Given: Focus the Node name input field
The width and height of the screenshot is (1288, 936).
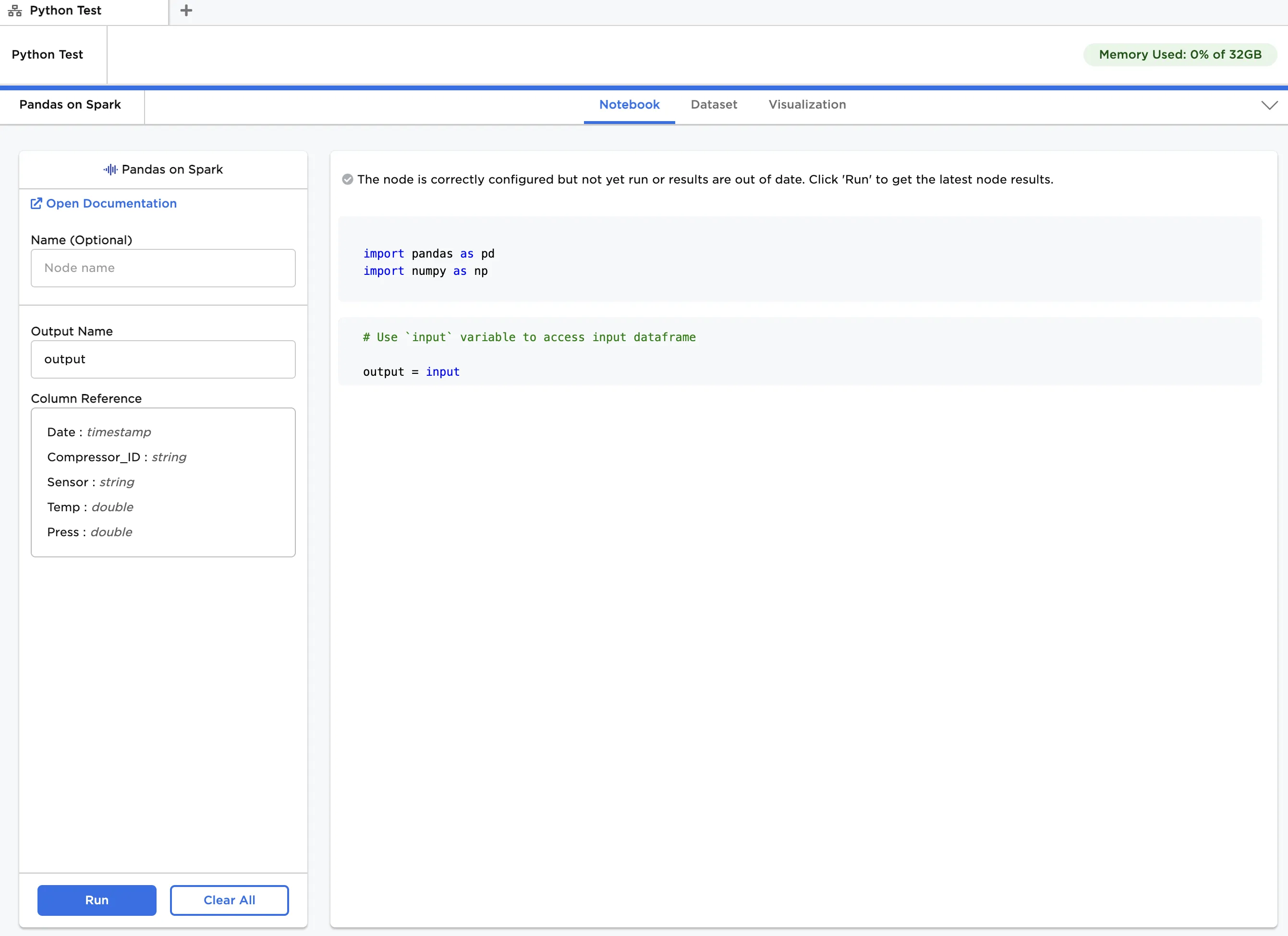Looking at the screenshot, I should tap(163, 268).
